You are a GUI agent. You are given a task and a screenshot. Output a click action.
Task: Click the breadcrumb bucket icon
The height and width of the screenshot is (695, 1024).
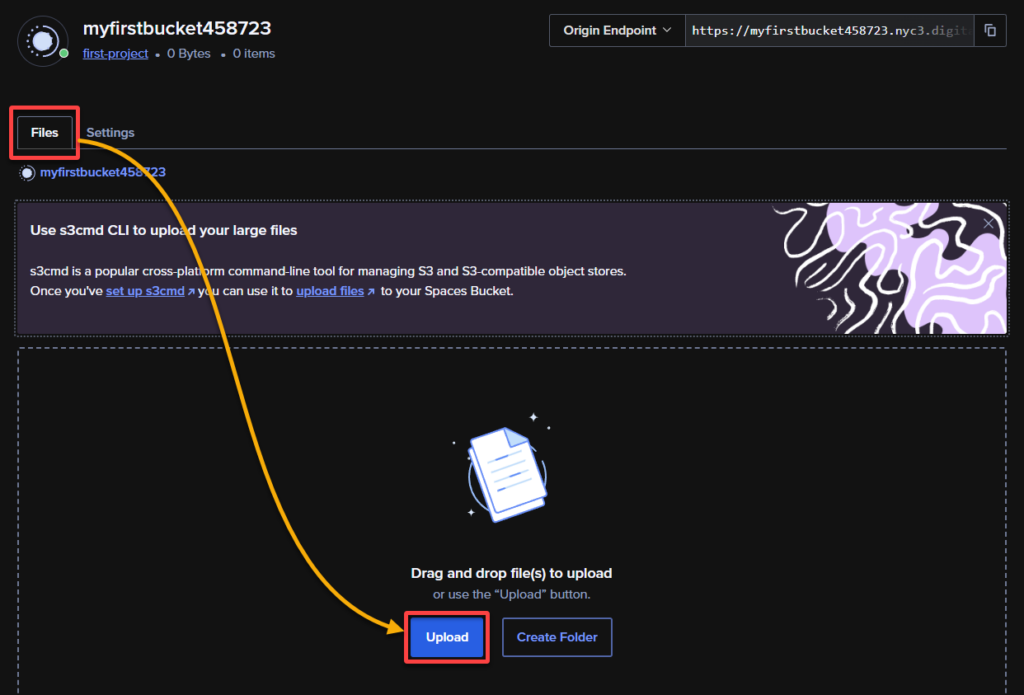(x=27, y=173)
